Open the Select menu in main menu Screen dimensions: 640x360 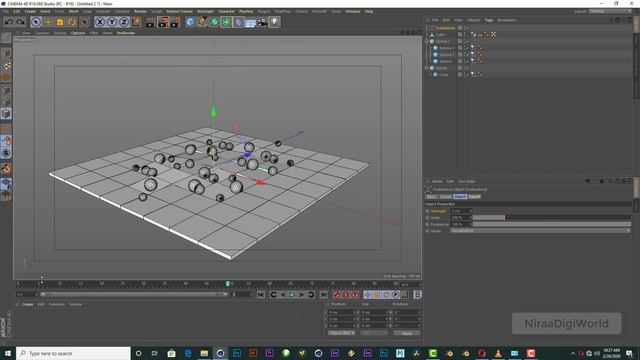tap(45, 11)
